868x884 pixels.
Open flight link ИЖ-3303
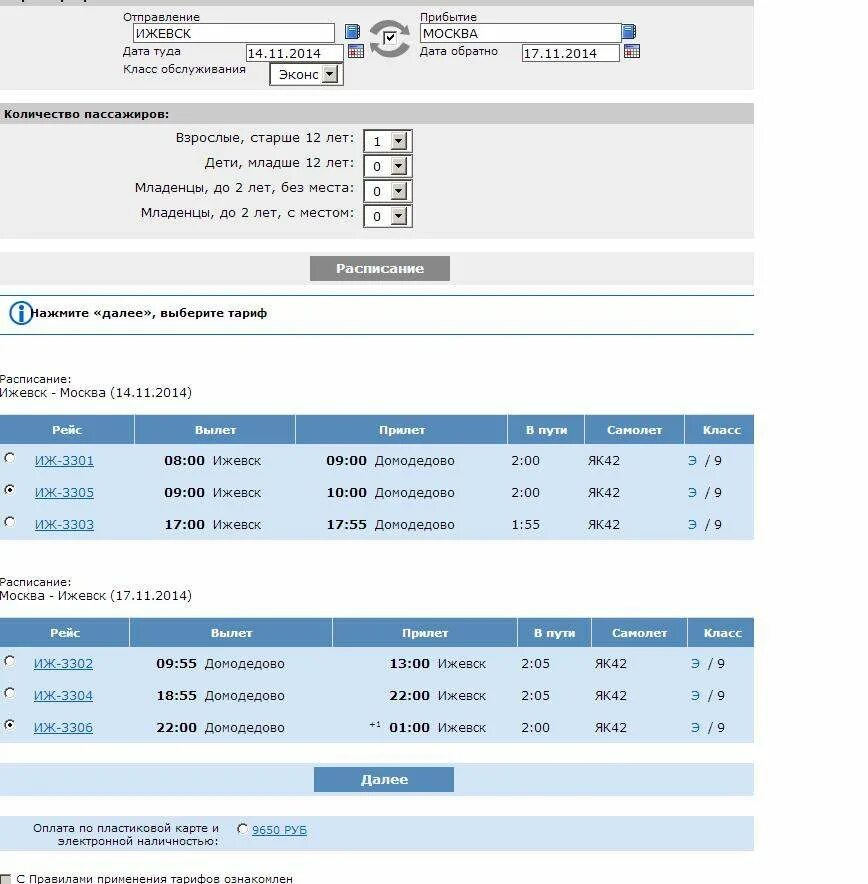64,525
